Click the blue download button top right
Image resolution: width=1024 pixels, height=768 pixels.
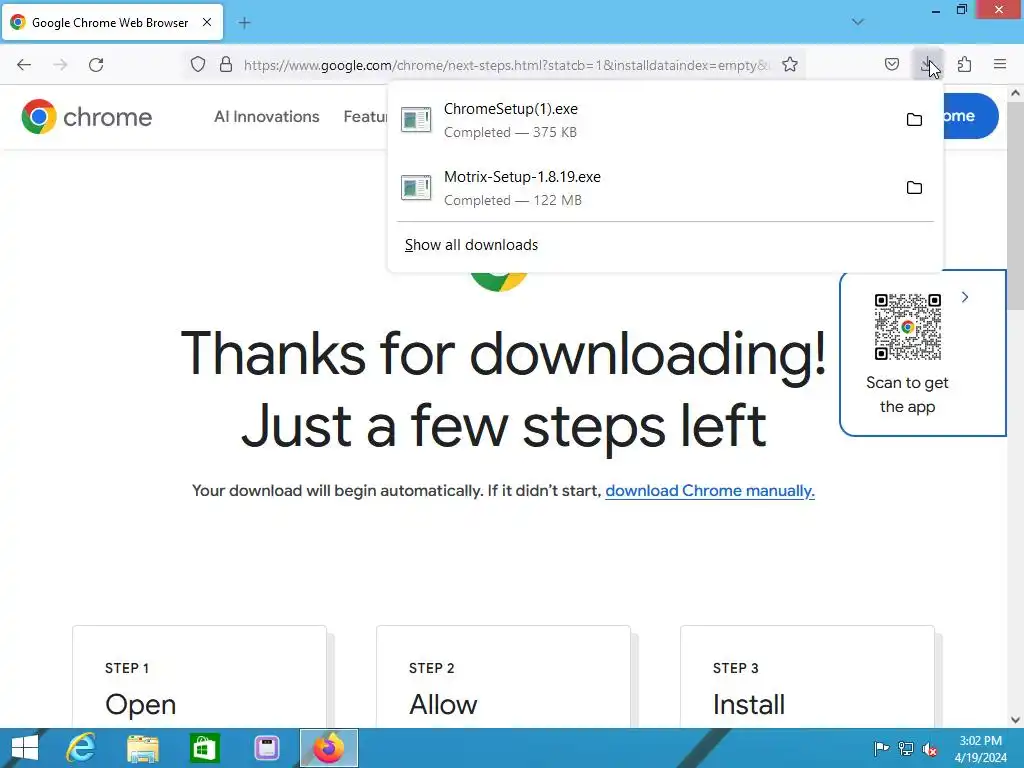point(970,116)
